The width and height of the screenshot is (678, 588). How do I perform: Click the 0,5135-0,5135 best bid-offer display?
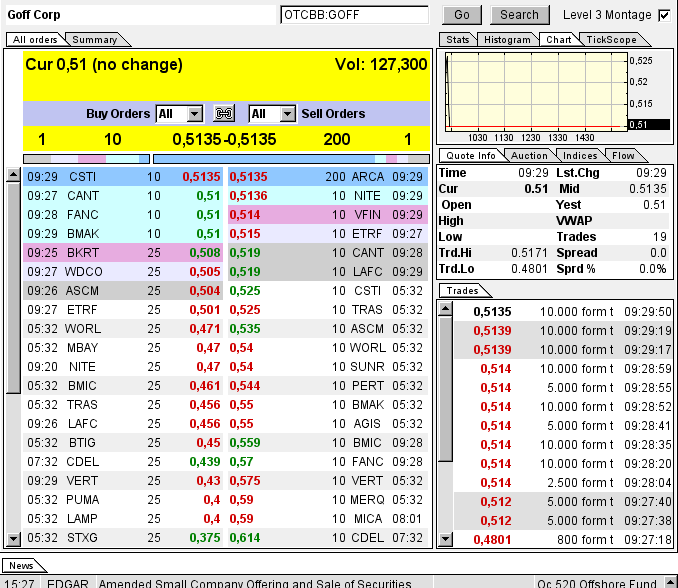point(224,139)
